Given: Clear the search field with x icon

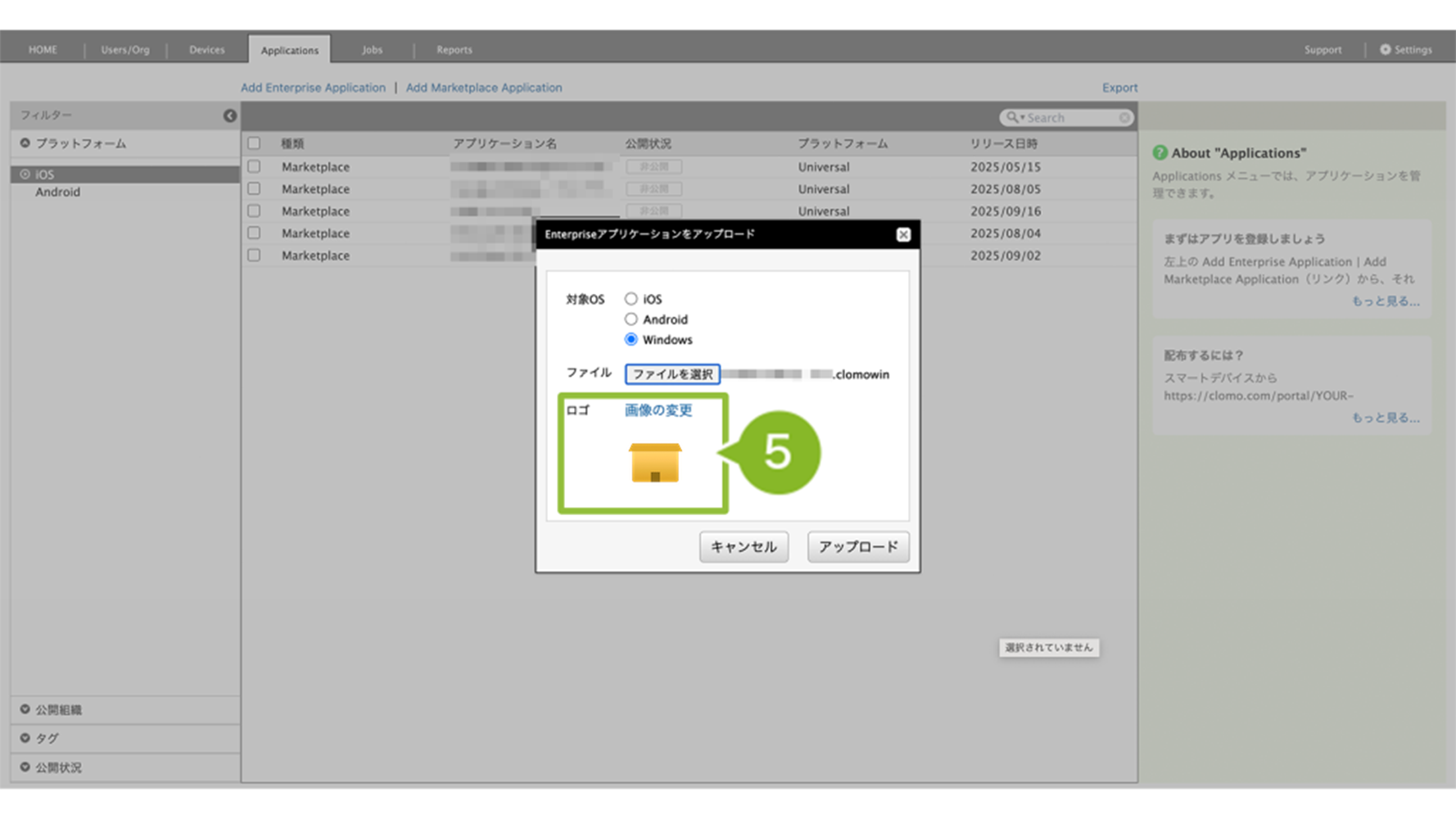Looking at the screenshot, I should [x=1124, y=118].
